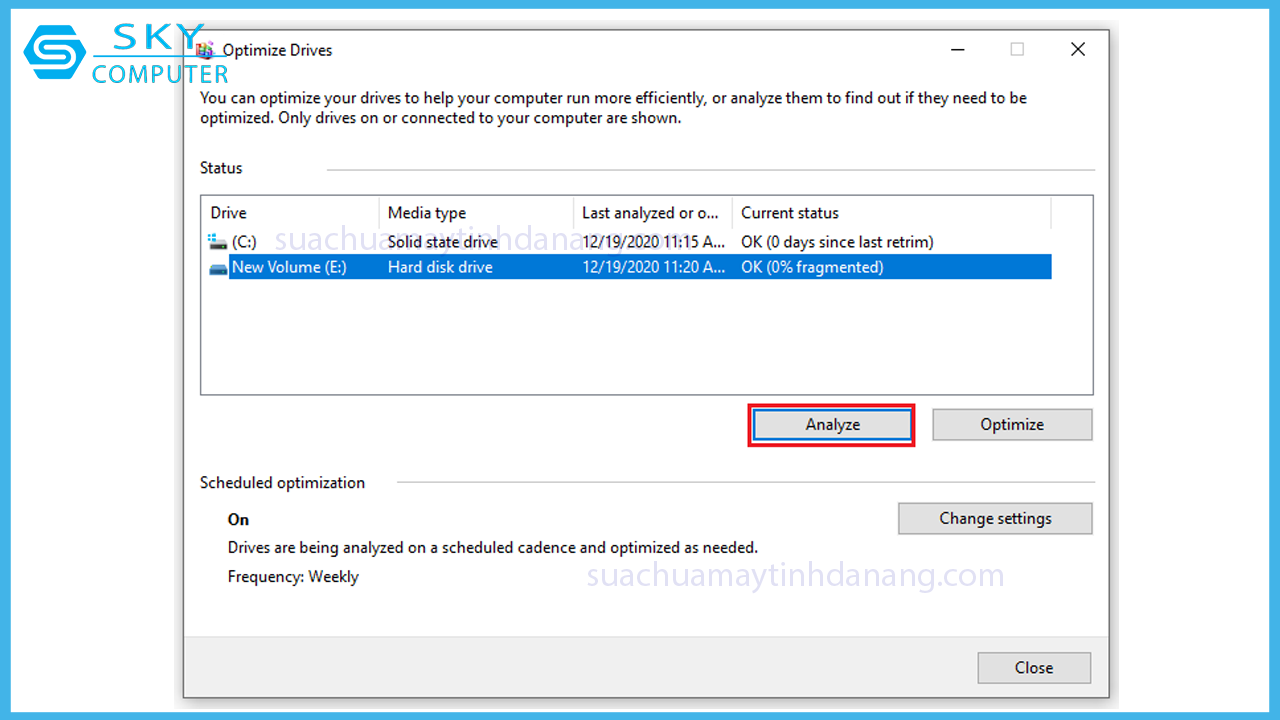Close the window with the X button

coord(1077,50)
